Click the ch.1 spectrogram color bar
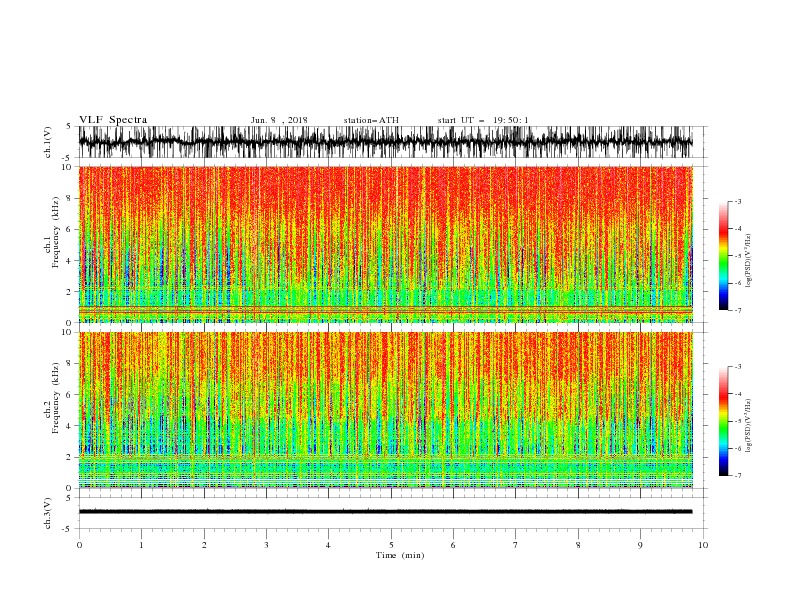792x612 pixels. tap(723, 256)
